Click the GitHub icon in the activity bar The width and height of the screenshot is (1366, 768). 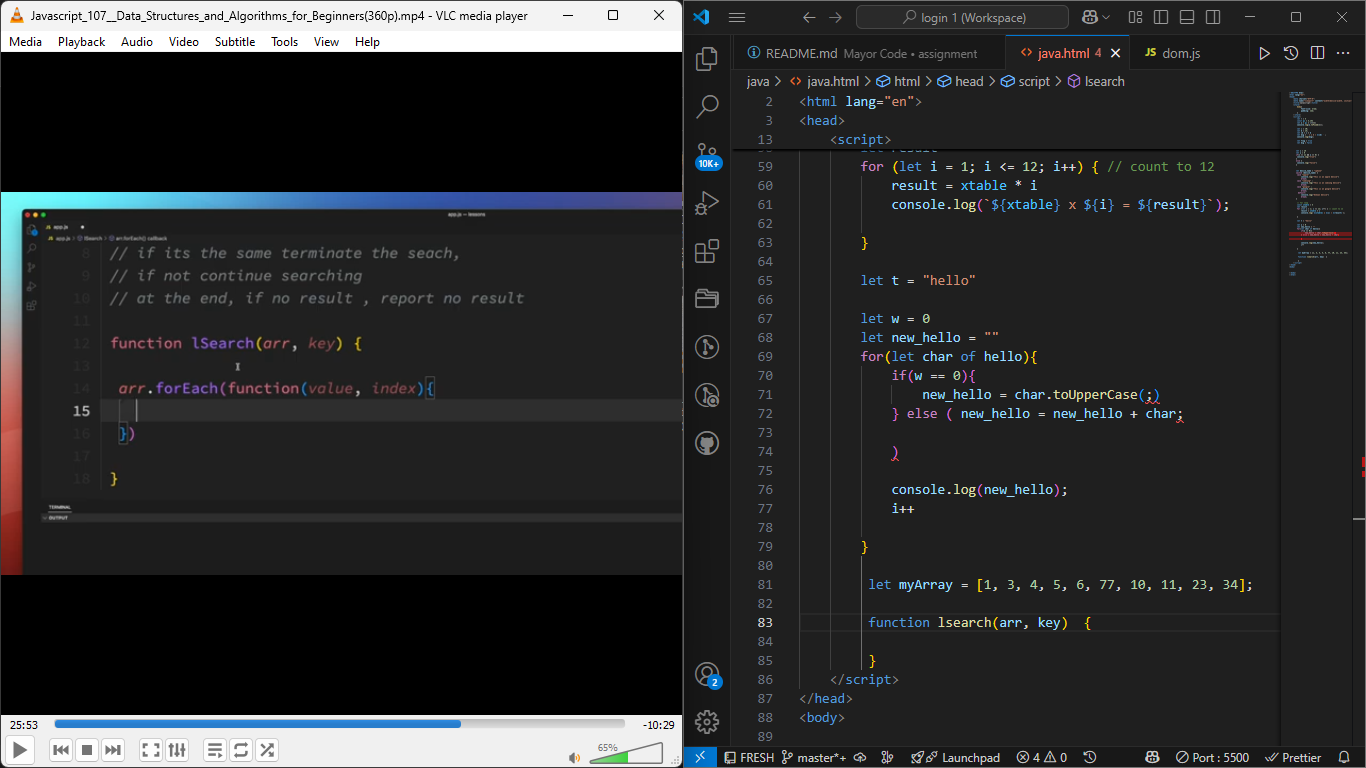pyautogui.click(x=707, y=443)
